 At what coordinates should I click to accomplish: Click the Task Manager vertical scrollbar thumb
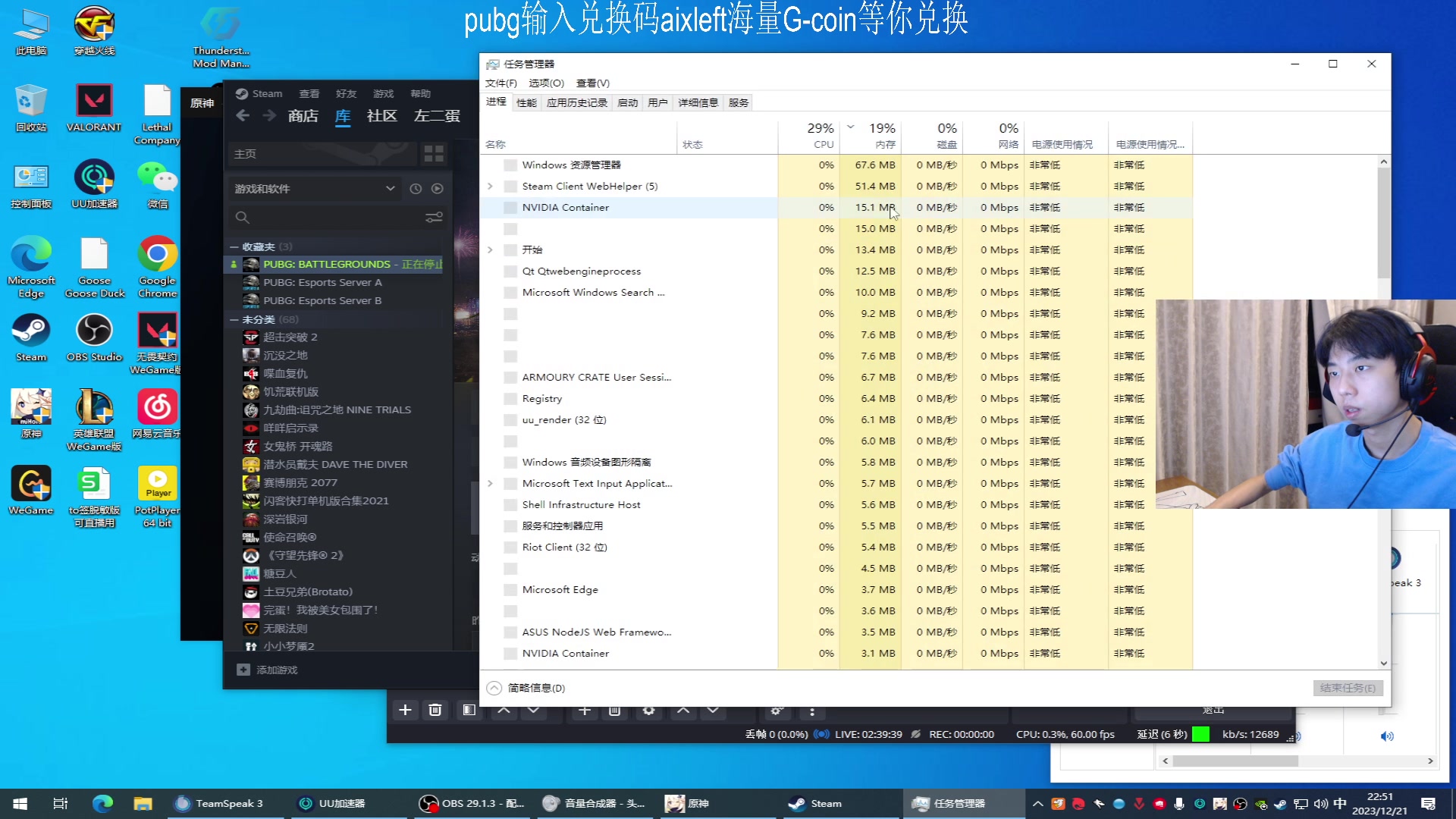click(x=1384, y=221)
